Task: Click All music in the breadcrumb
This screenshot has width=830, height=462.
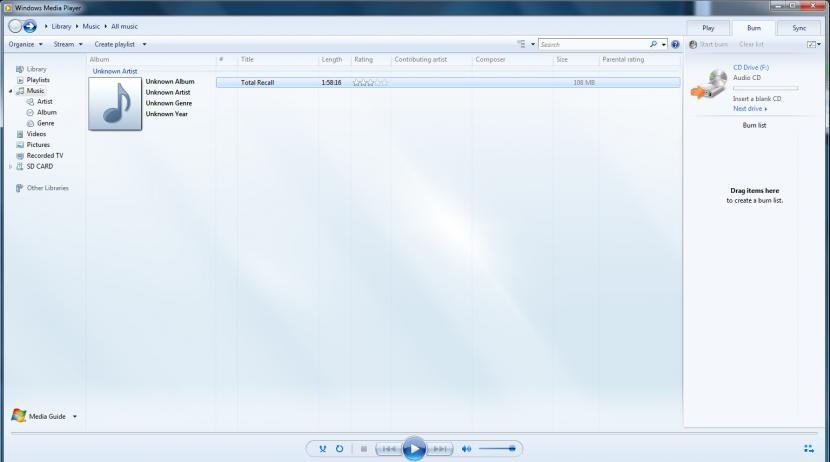Action: pos(124,26)
